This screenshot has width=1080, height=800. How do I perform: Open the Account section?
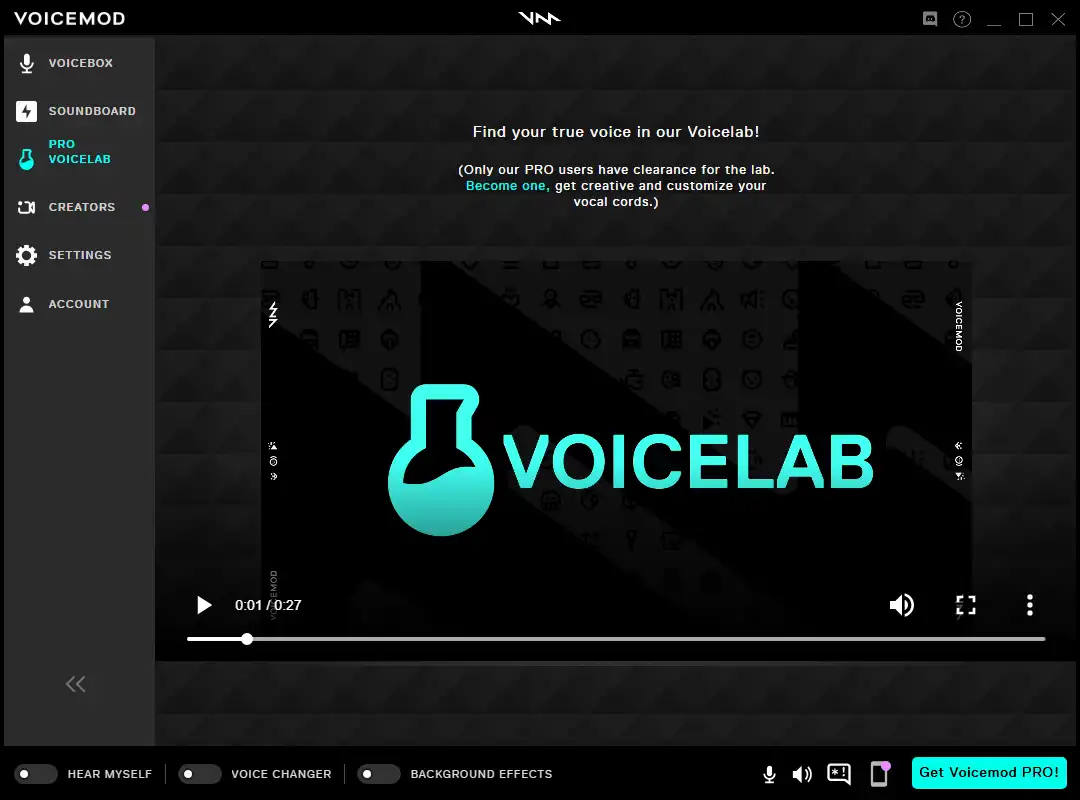pyautogui.click(x=79, y=304)
